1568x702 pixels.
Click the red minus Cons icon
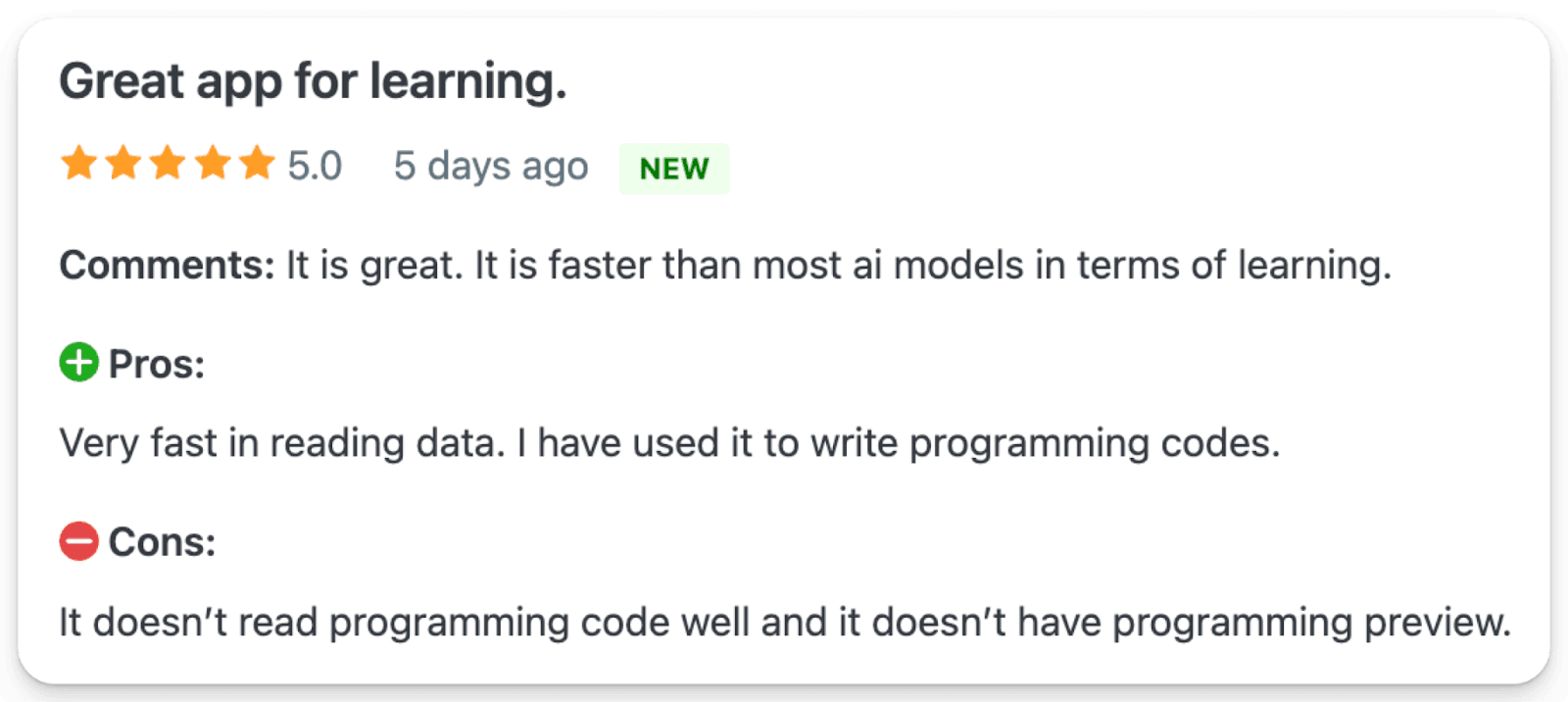pos(79,541)
